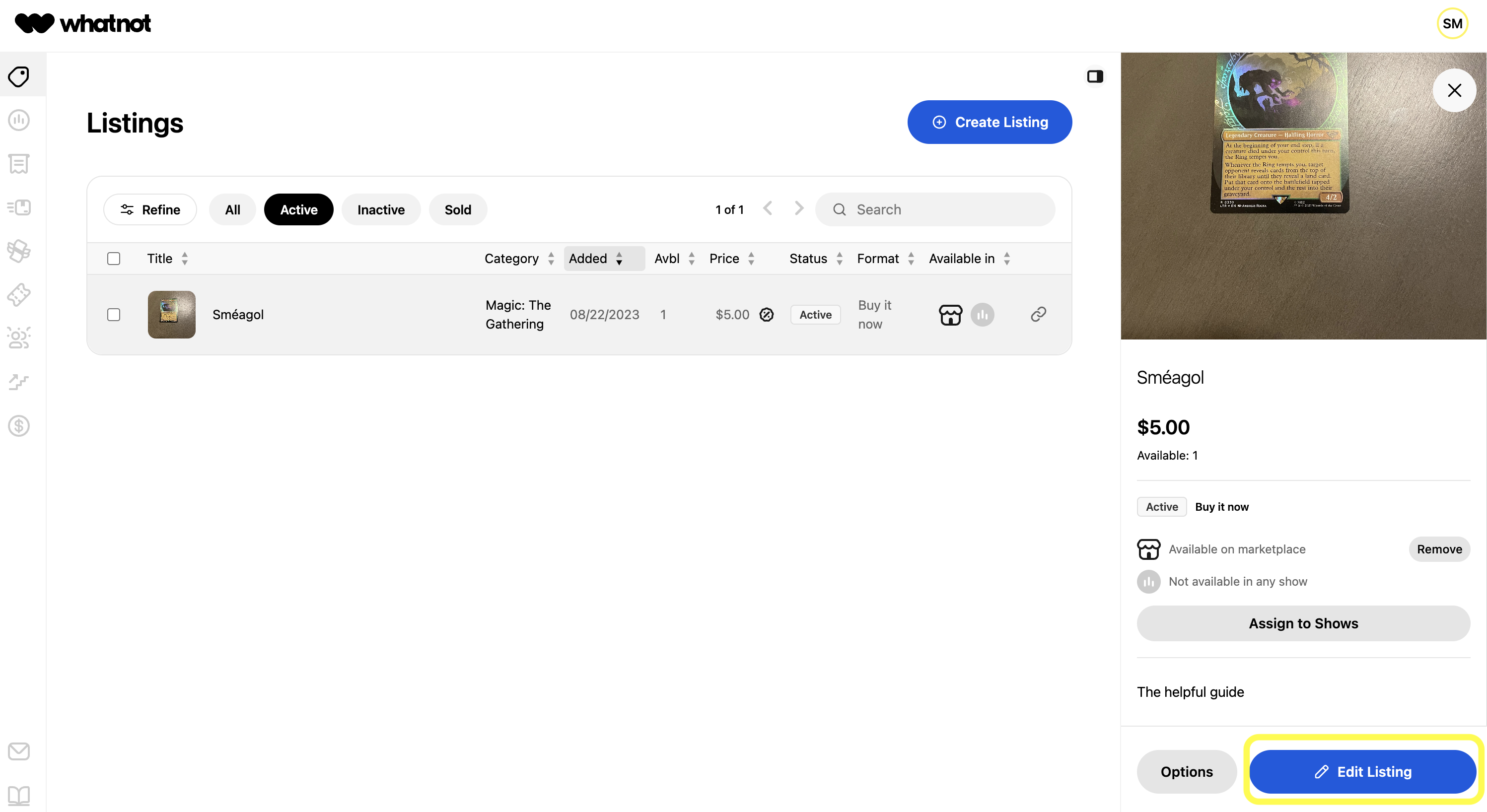Sort by the Status column
The height and width of the screenshot is (812, 1487).
pos(816,259)
